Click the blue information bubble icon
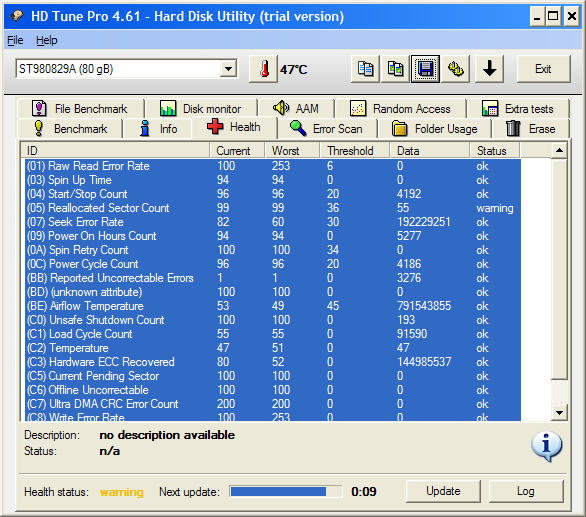This screenshot has width=586, height=517. [546, 446]
